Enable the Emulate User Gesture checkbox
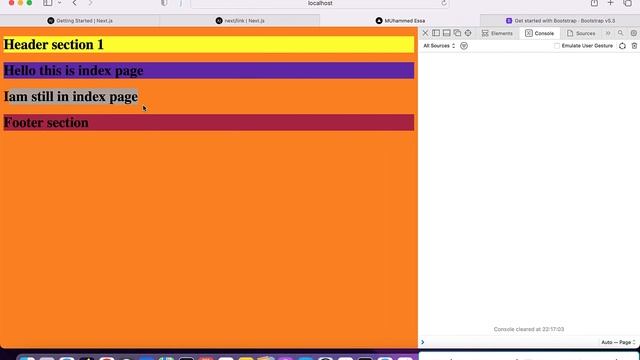The width and height of the screenshot is (640, 360). coord(557,46)
